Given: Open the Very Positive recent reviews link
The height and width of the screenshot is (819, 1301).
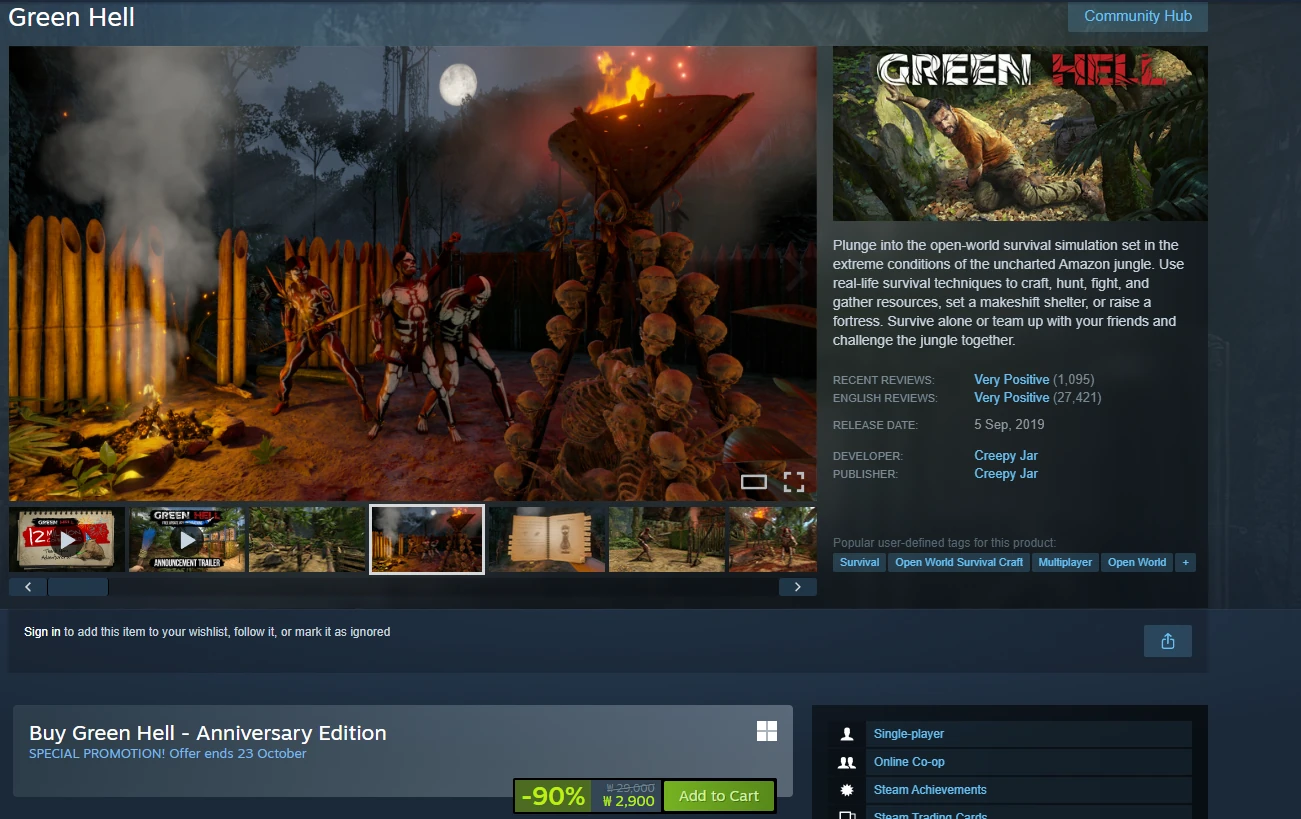Looking at the screenshot, I should 1012,380.
